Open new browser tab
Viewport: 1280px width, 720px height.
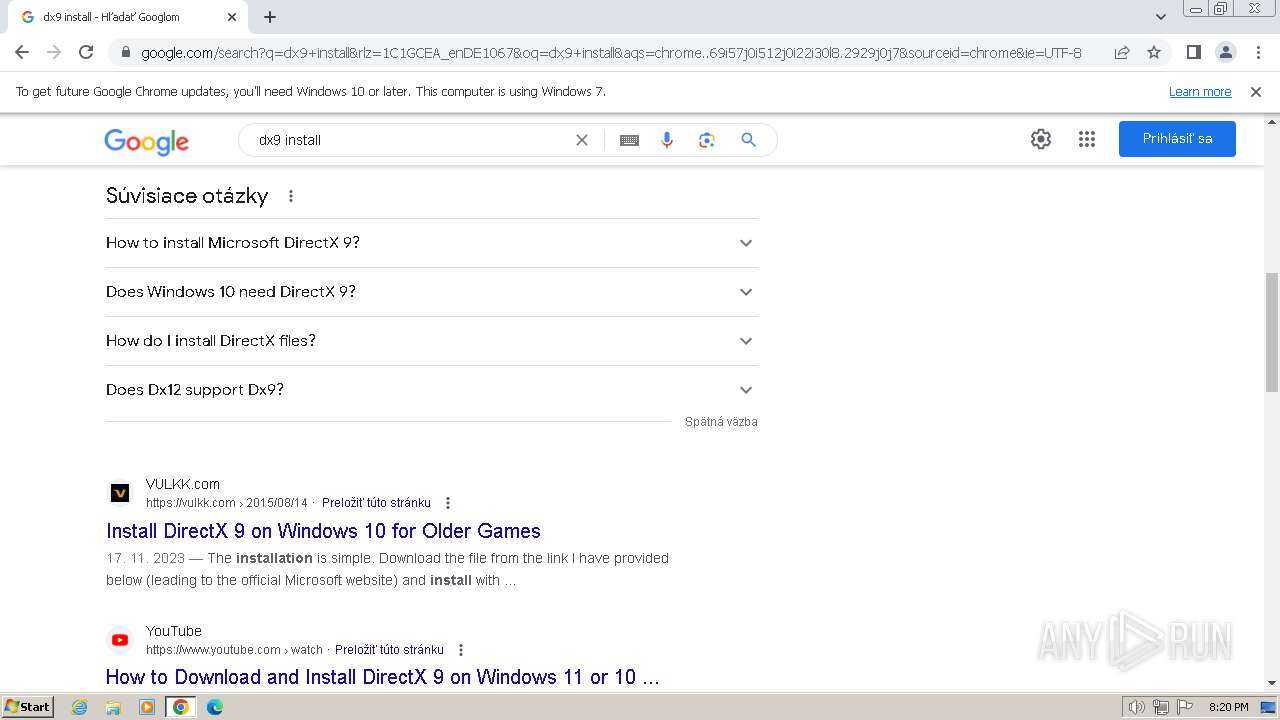pos(270,17)
